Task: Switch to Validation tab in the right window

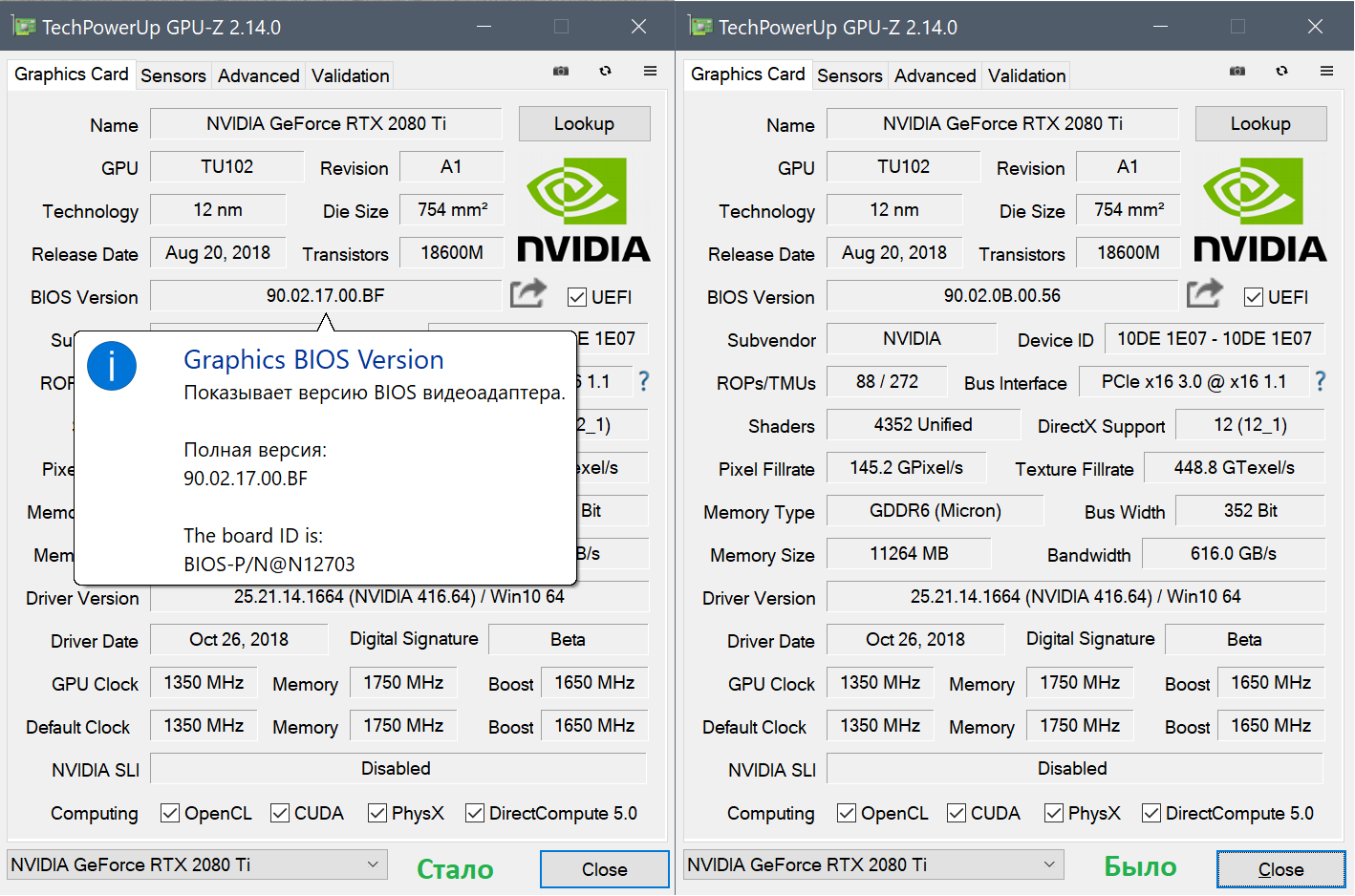Action: click(x=1027, y=75)
